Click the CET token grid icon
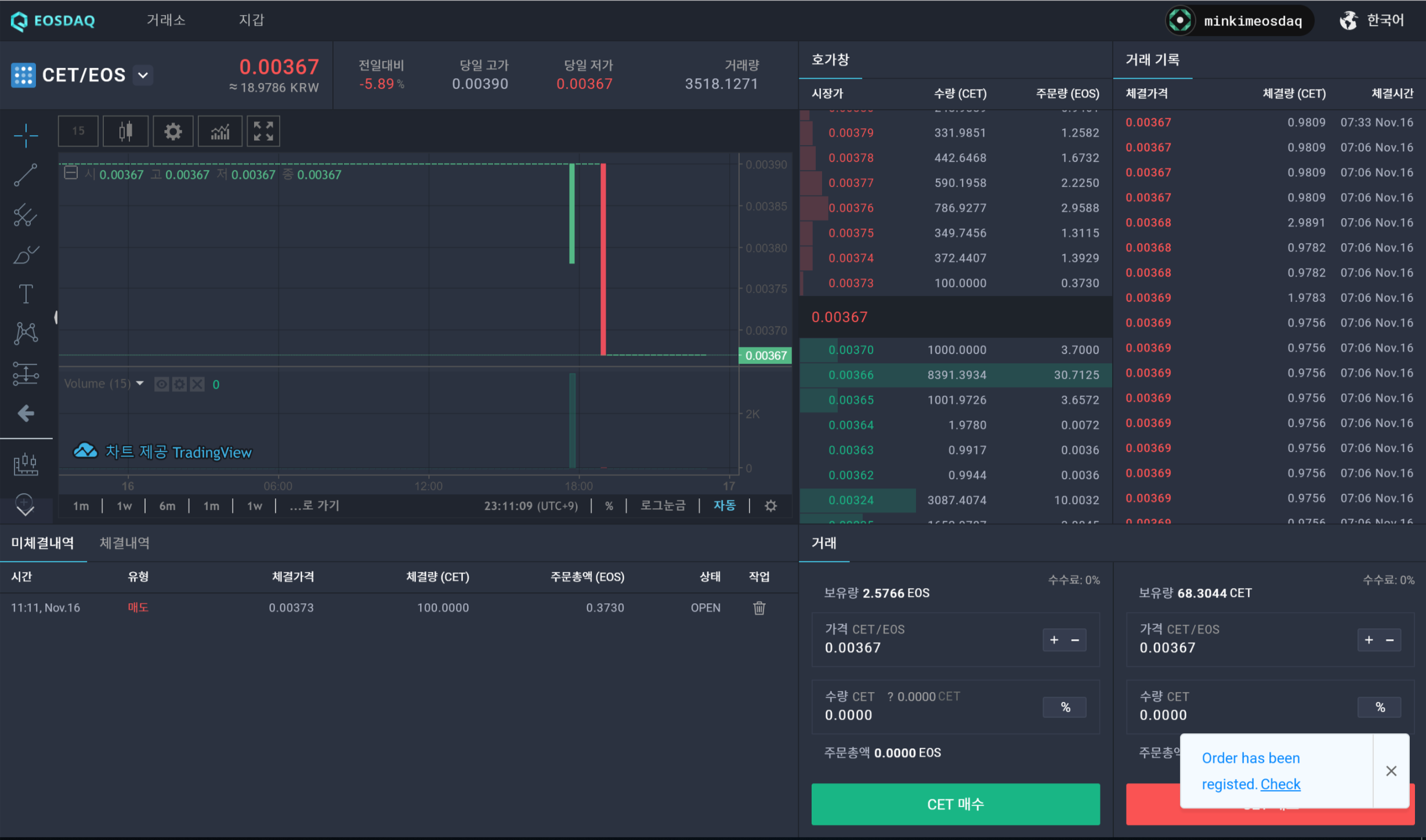The width and height of the screenshot is (1426, 840). (23, 75)
